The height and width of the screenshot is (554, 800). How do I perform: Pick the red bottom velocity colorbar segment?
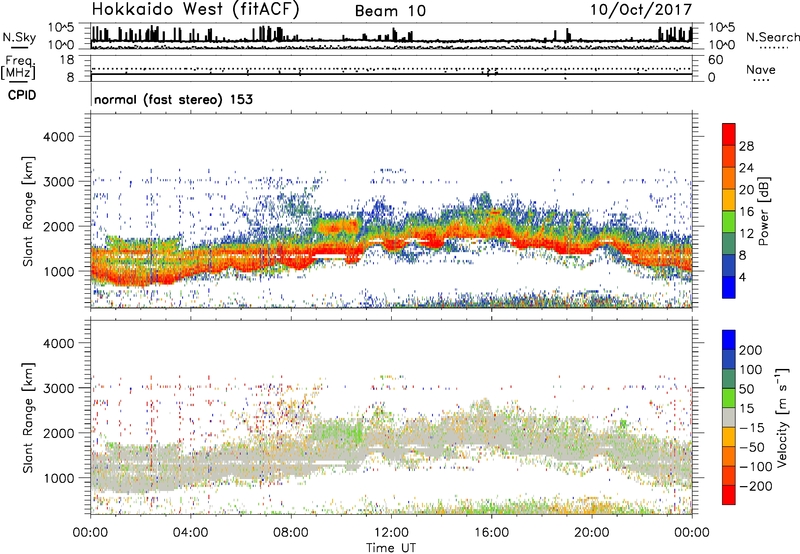click(x=729, y=495)
